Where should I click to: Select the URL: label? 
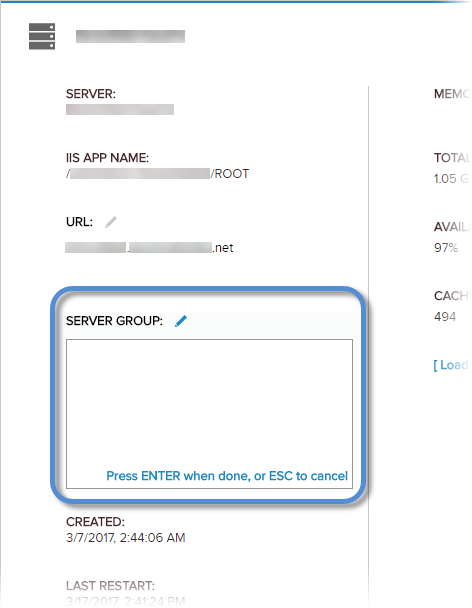point(80,222)
